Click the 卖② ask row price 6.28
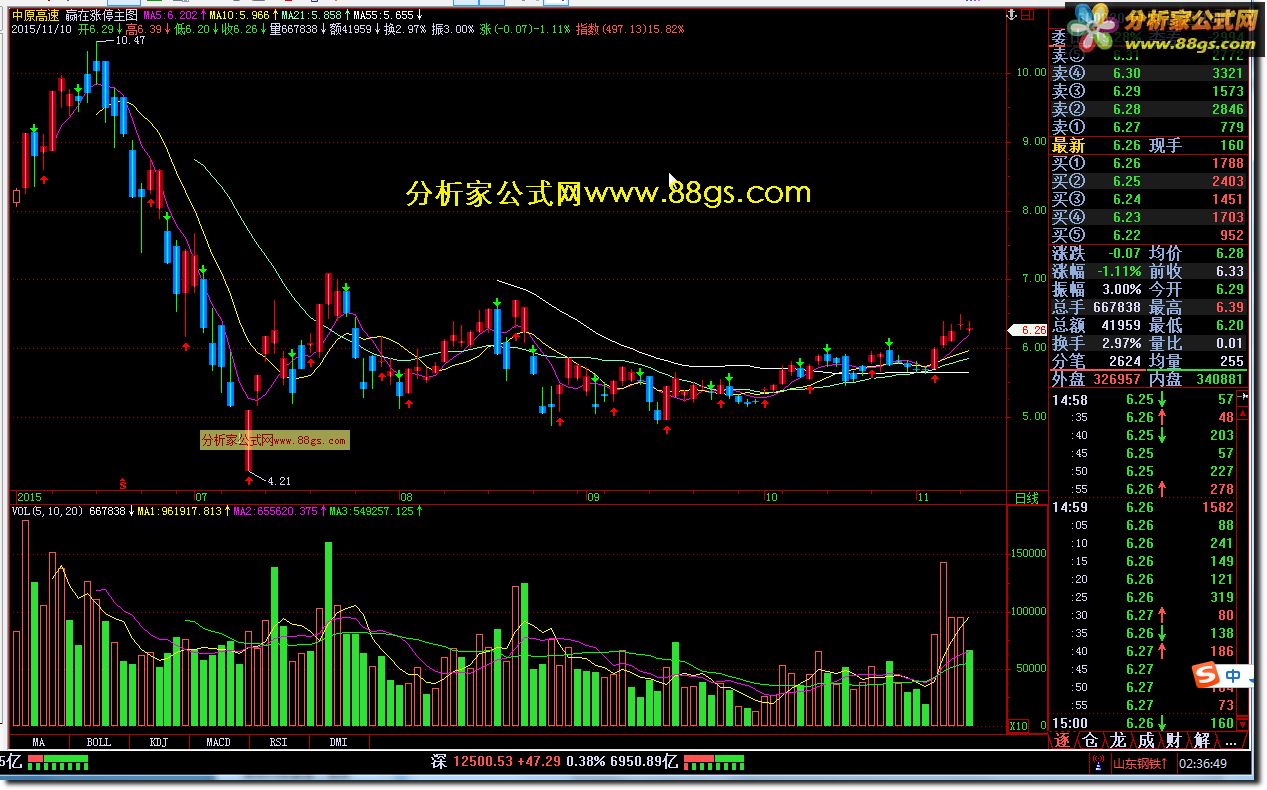Image resolution: width=1267 pixels, height=790 pixels. [x=1126, y=109]
